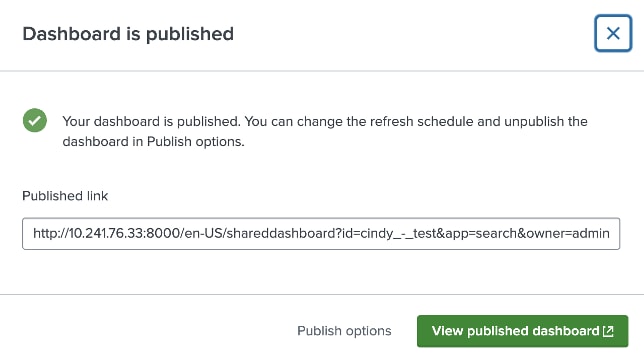Click the dashboard is published confirmation message
Viewport: 644px width, 362px height.
tap(325, 131)
